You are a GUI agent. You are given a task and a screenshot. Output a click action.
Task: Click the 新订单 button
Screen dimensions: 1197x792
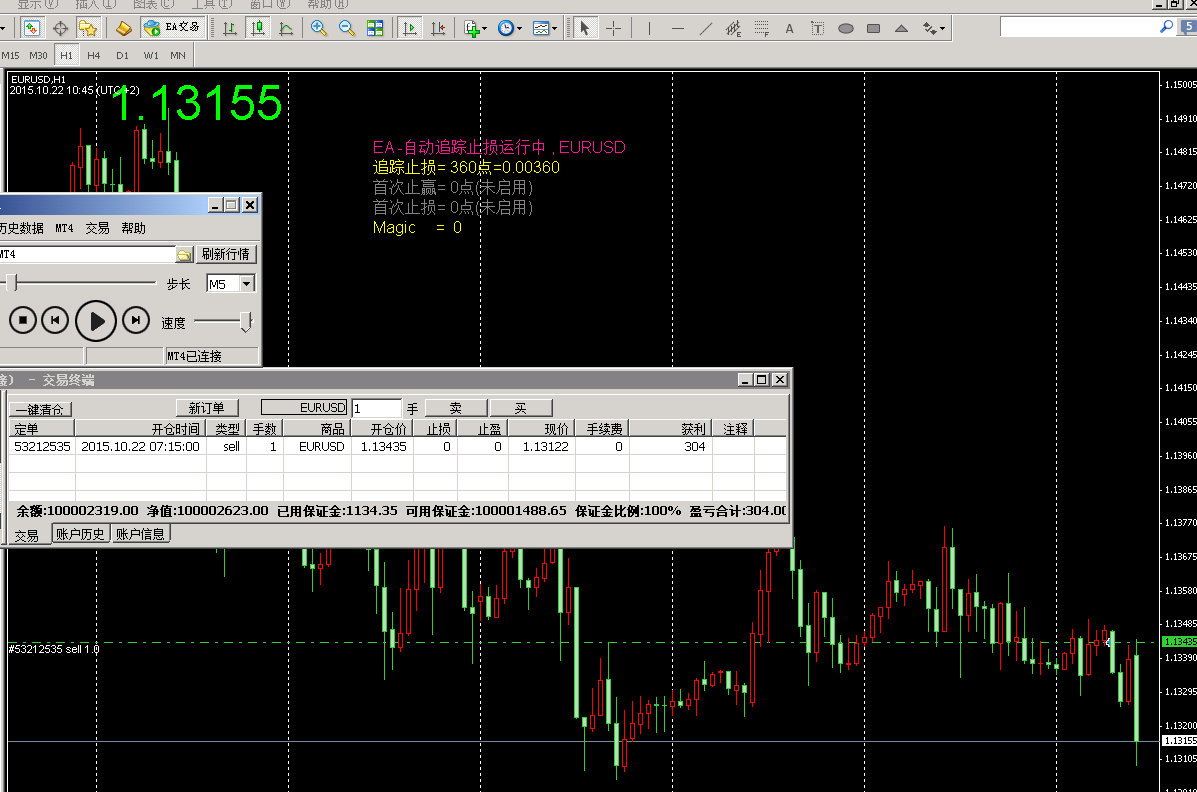(207, 408)
